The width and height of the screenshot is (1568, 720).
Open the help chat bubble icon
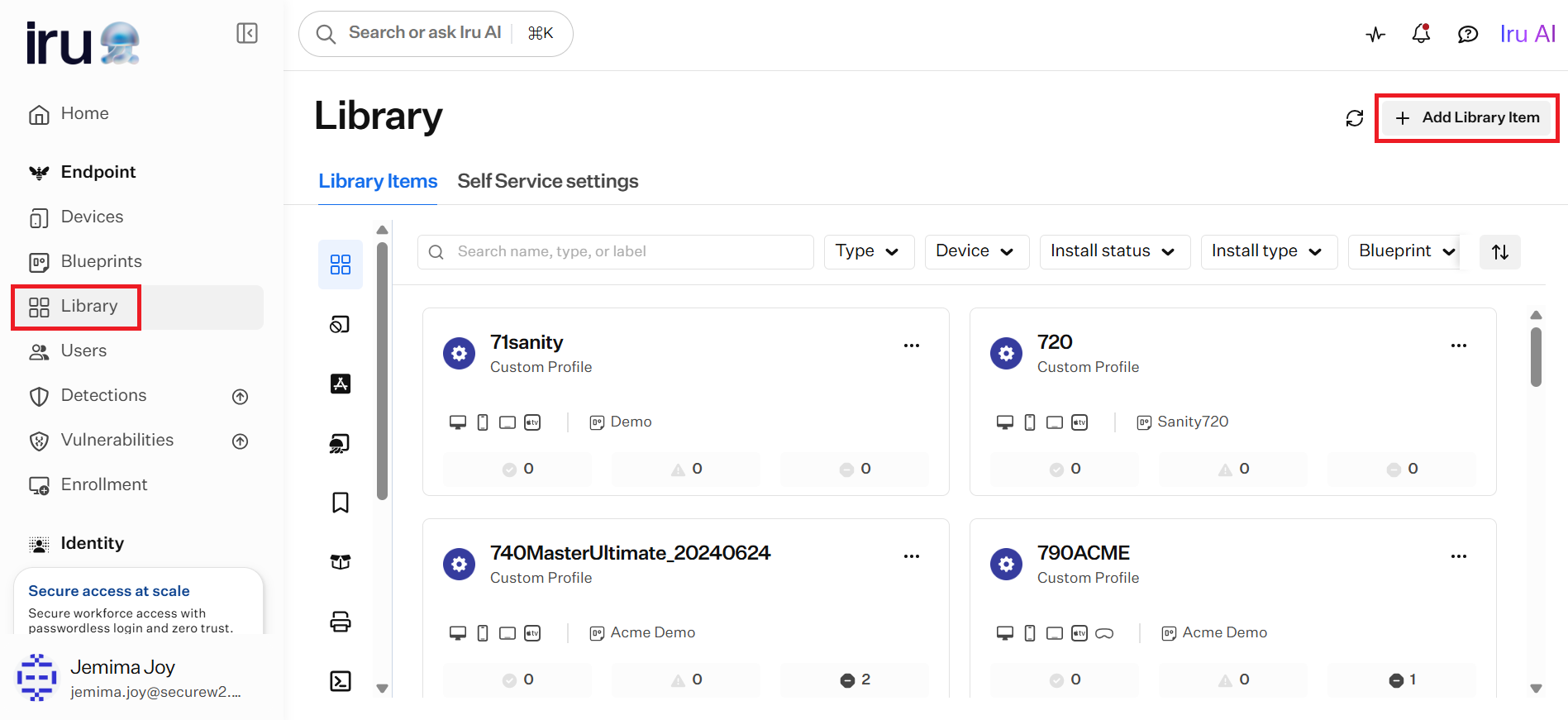1467,35
